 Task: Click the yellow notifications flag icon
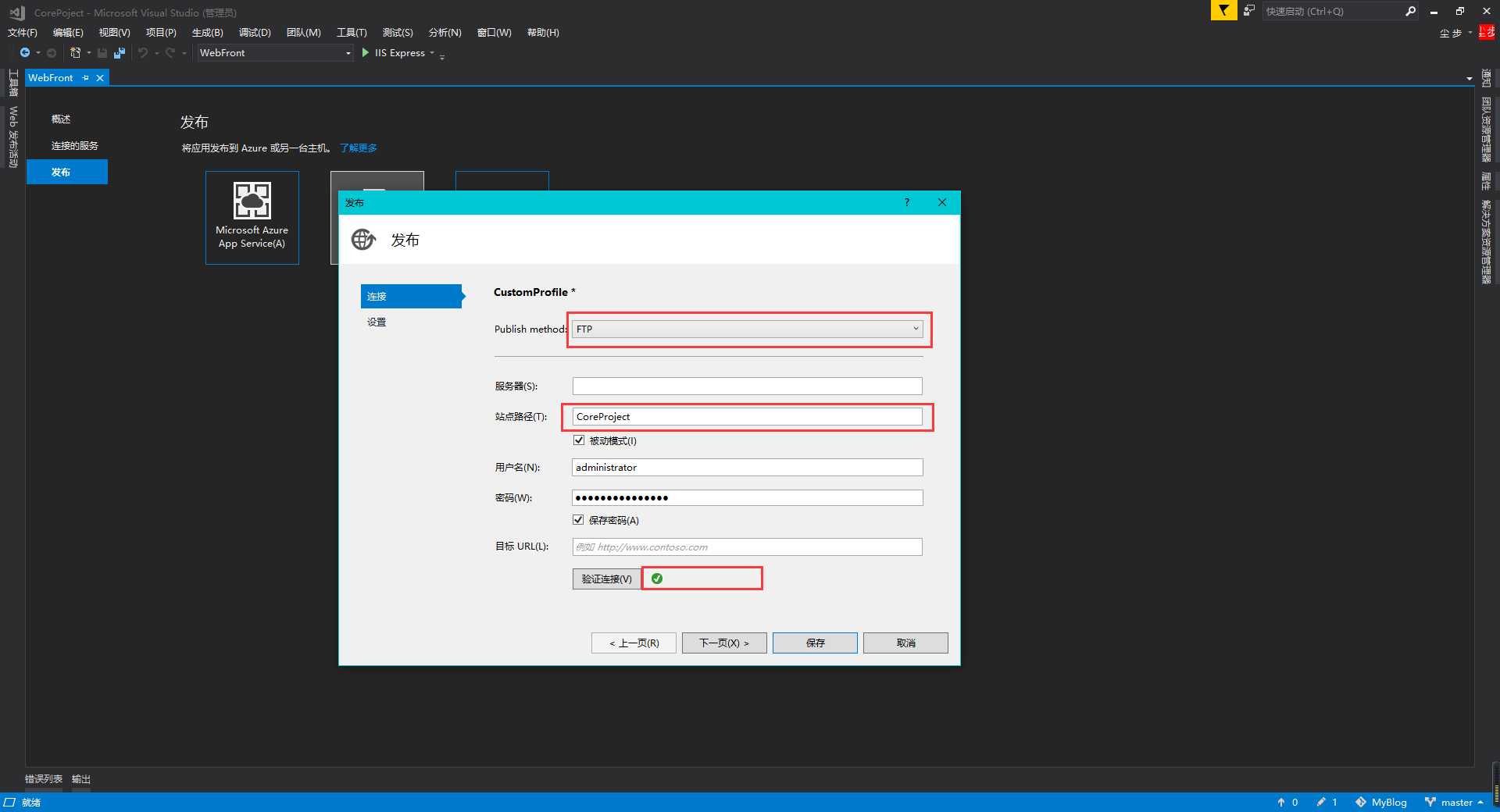coord(1223,11)
